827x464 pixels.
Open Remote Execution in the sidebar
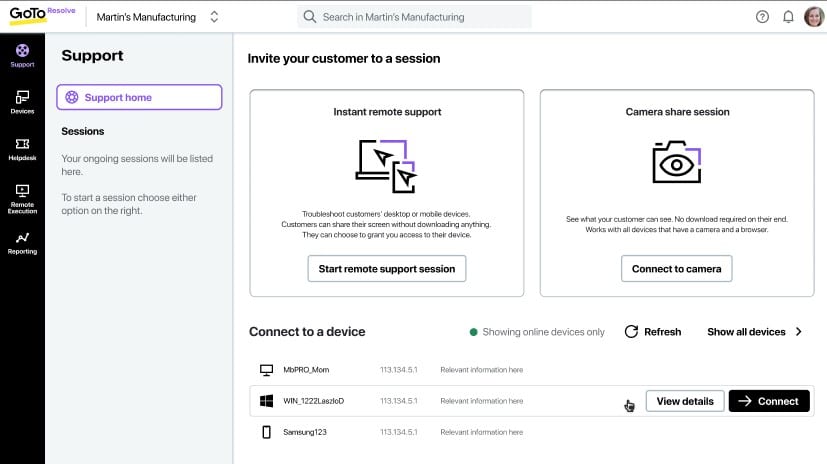click(22, 199)
